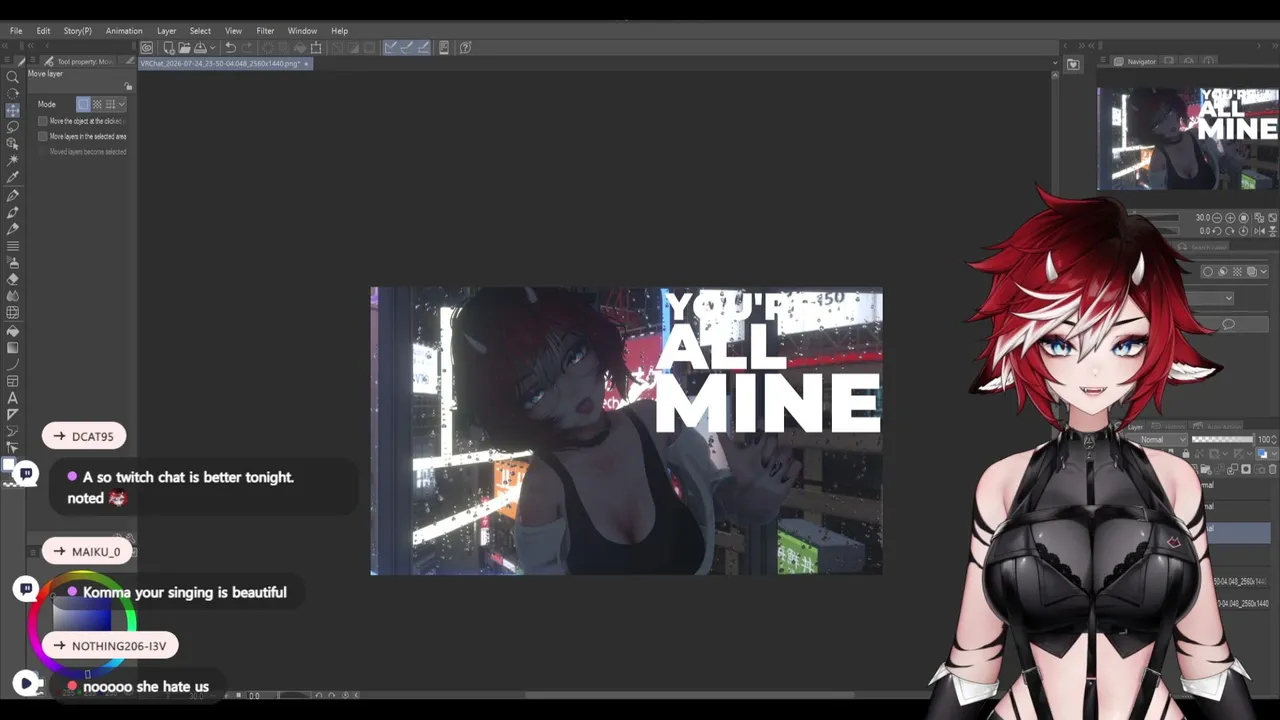Open the canvas tab list dropdown
Viewport: 1280px width, 720px height.
[x=1055, y=63]
